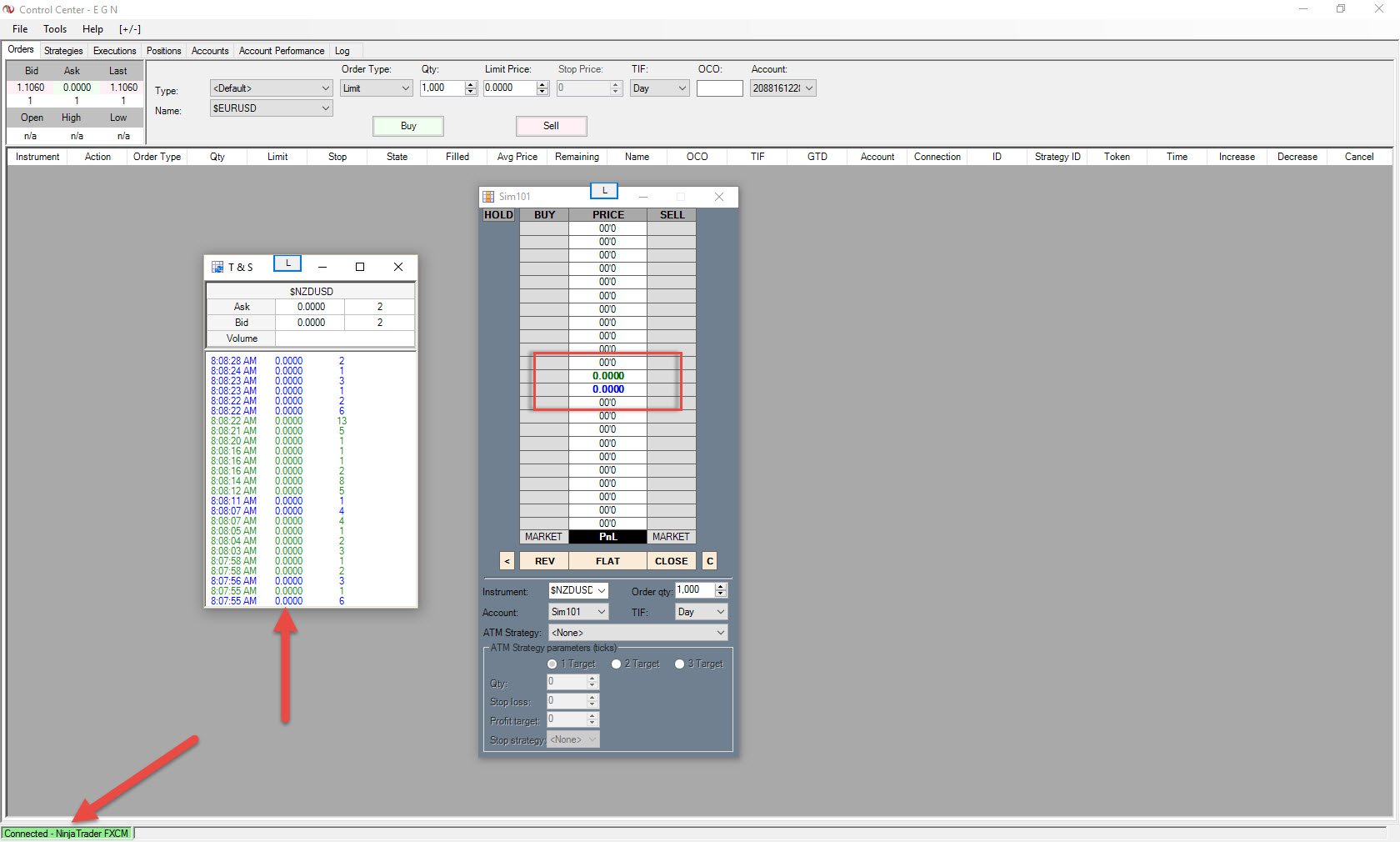Image resolution: width=1400 pixels, height=842 pixels.
Task: Select the 3 Target radio button
Action: click(679, 664)
